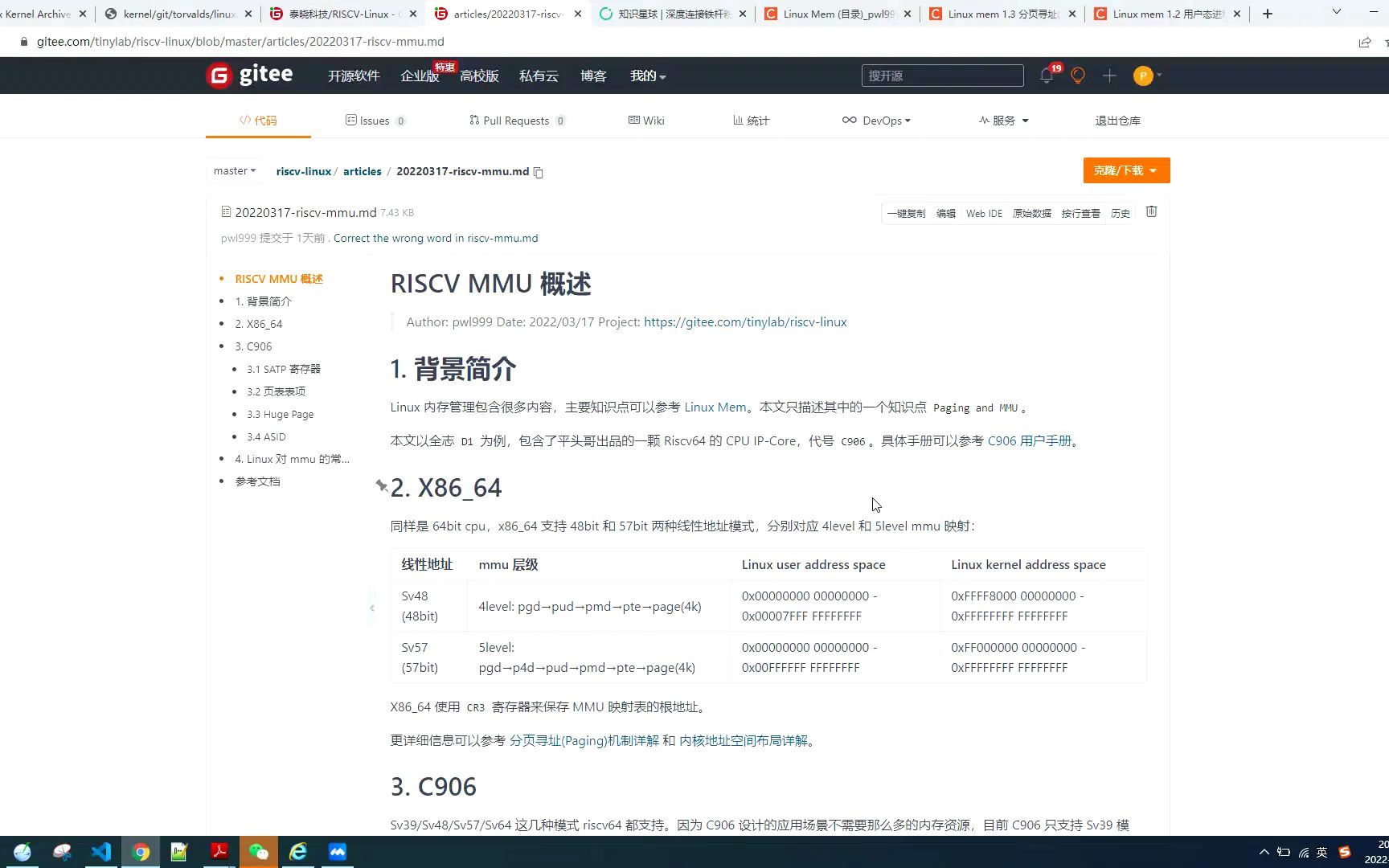The width and height of the screenshot is (1389, 868).
Task: Open the Linux Mem link
Action: [x=715, y=407]
